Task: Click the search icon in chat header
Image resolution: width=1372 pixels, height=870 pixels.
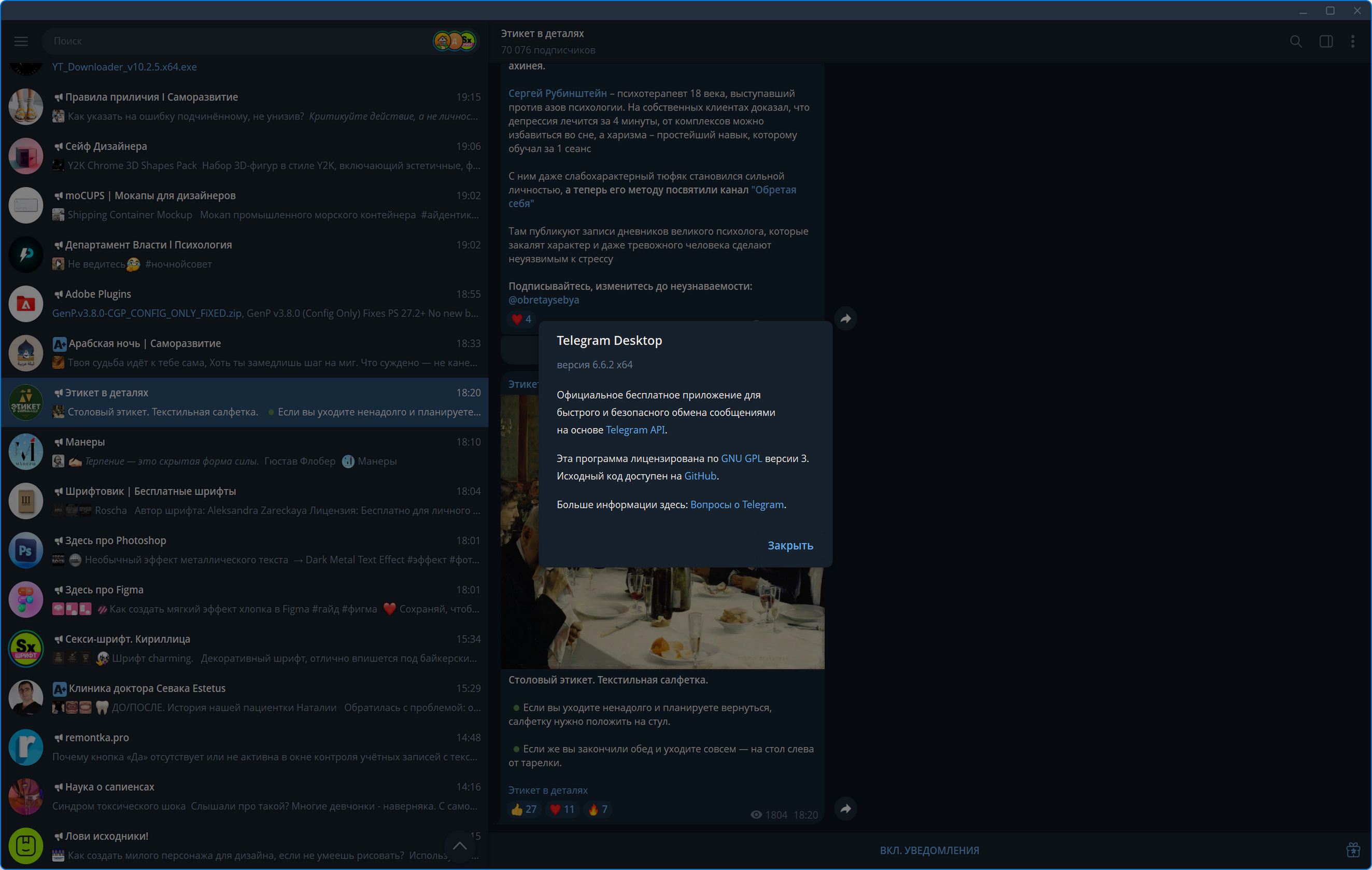Action: coord(1296,41)
